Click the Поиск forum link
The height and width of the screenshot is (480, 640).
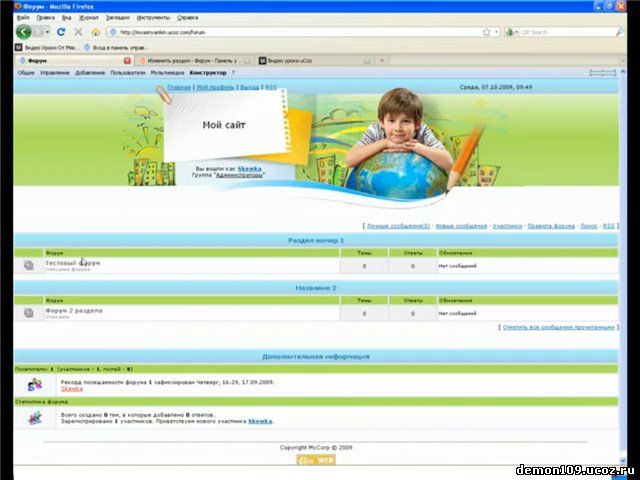(589, 226)
